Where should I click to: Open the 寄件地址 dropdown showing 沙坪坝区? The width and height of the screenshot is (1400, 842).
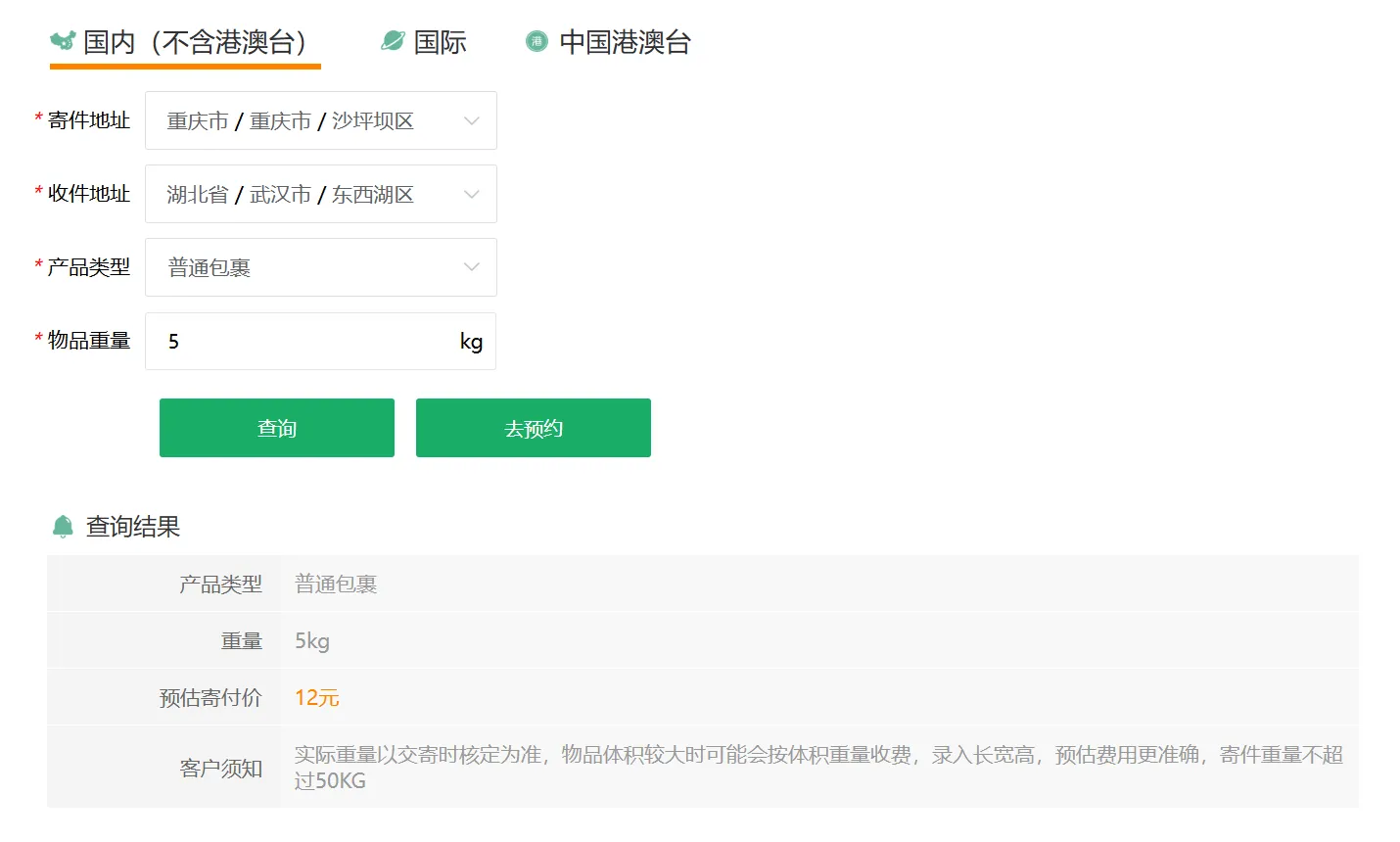click(321, 120)
